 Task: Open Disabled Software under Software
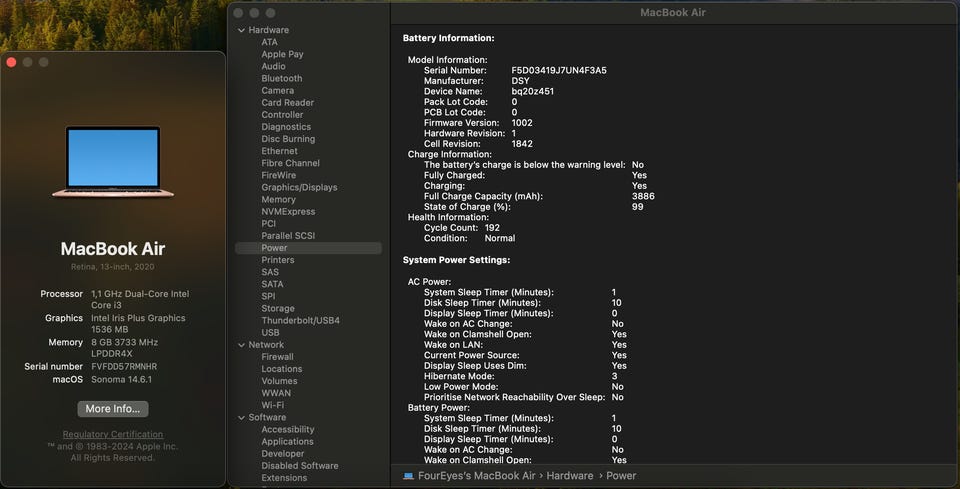click(299, 465)
